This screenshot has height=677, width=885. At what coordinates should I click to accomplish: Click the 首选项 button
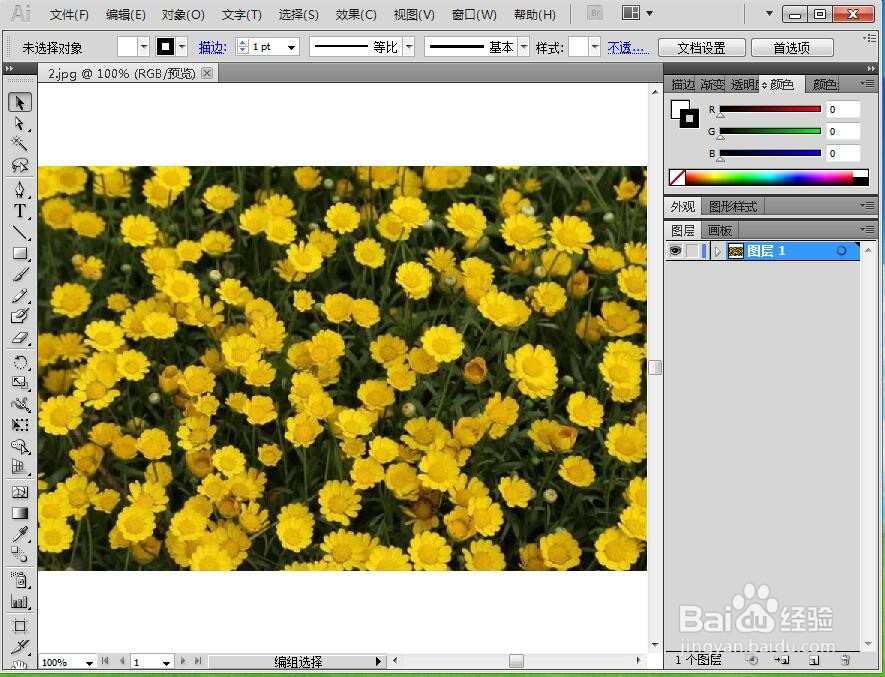click(x=792, y=48)
